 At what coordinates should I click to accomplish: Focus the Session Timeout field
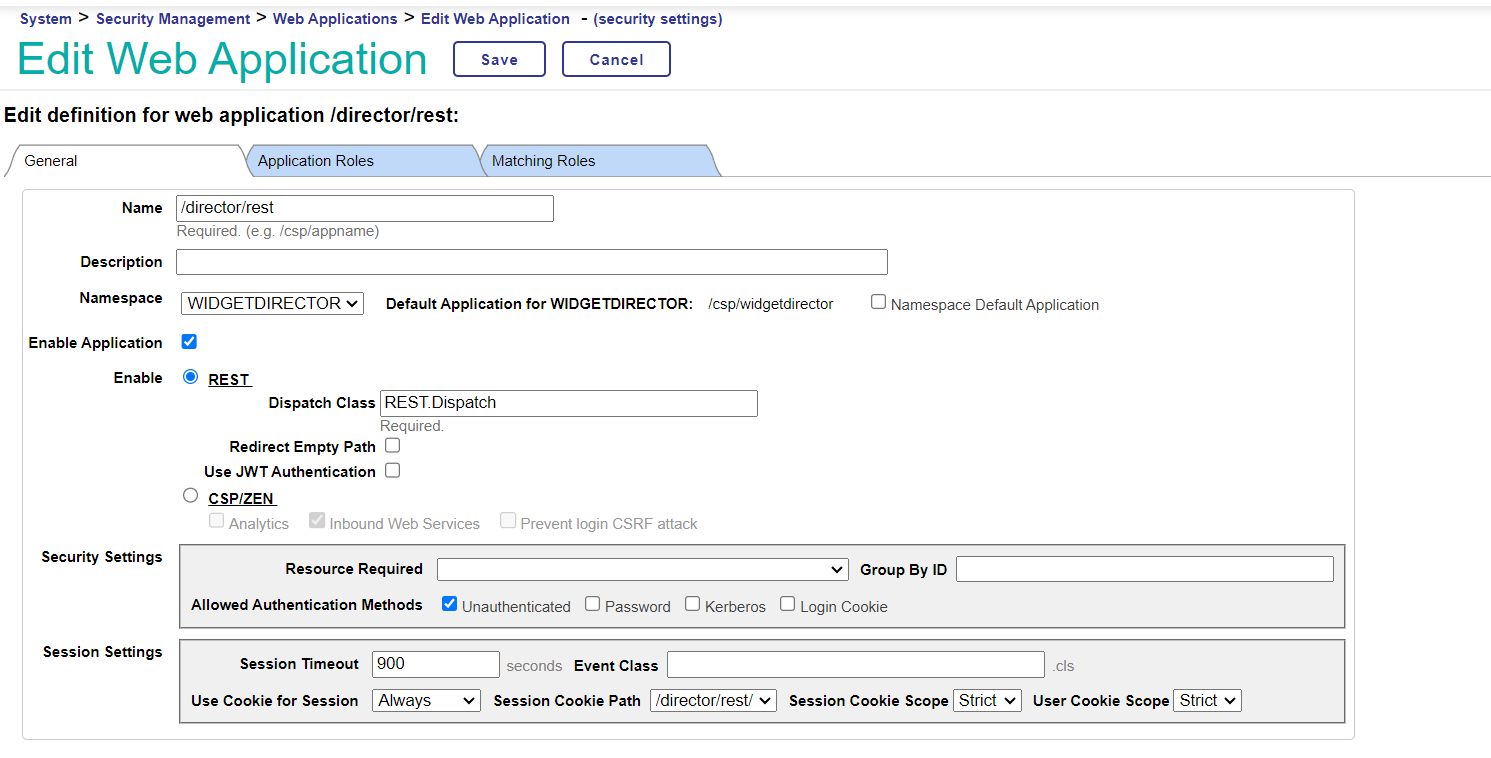(435, 664)
